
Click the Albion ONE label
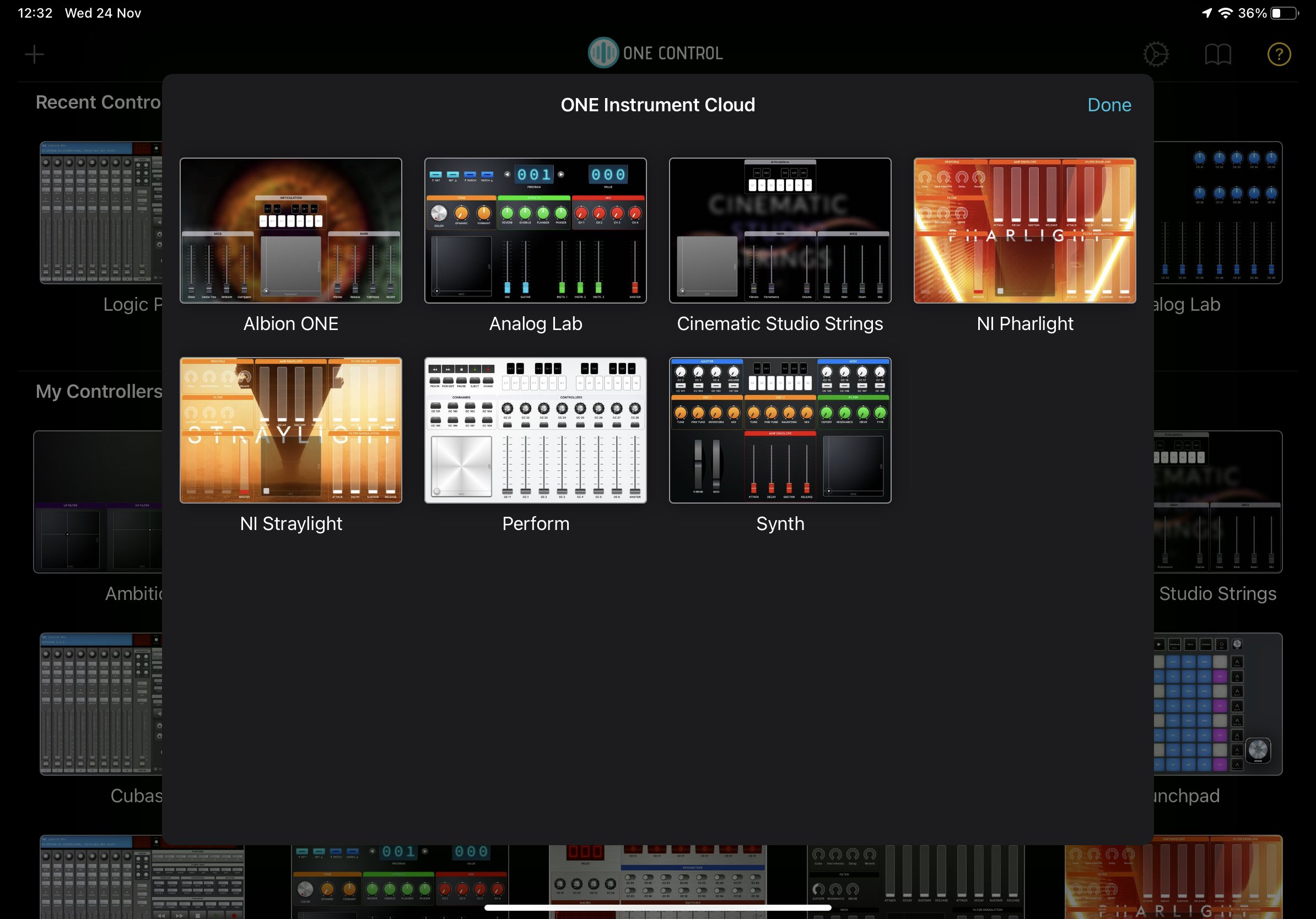pos(290,324)
